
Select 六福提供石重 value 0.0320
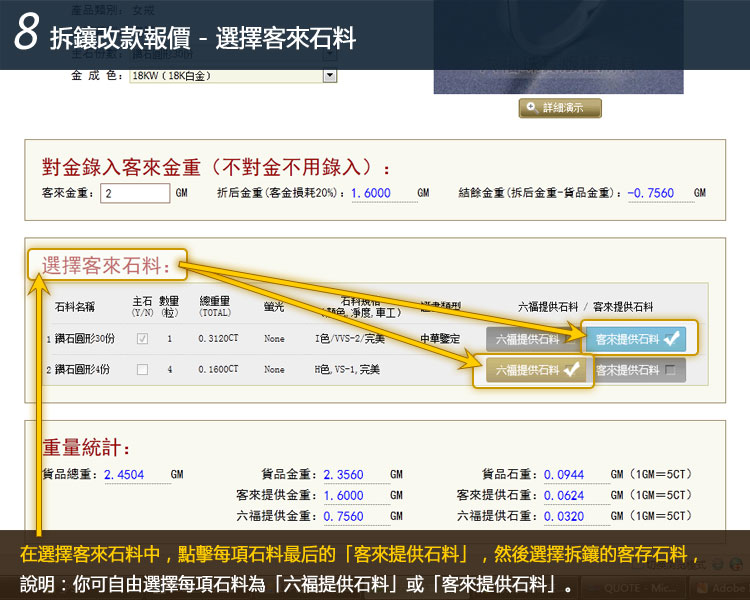[x=564, y=517]
